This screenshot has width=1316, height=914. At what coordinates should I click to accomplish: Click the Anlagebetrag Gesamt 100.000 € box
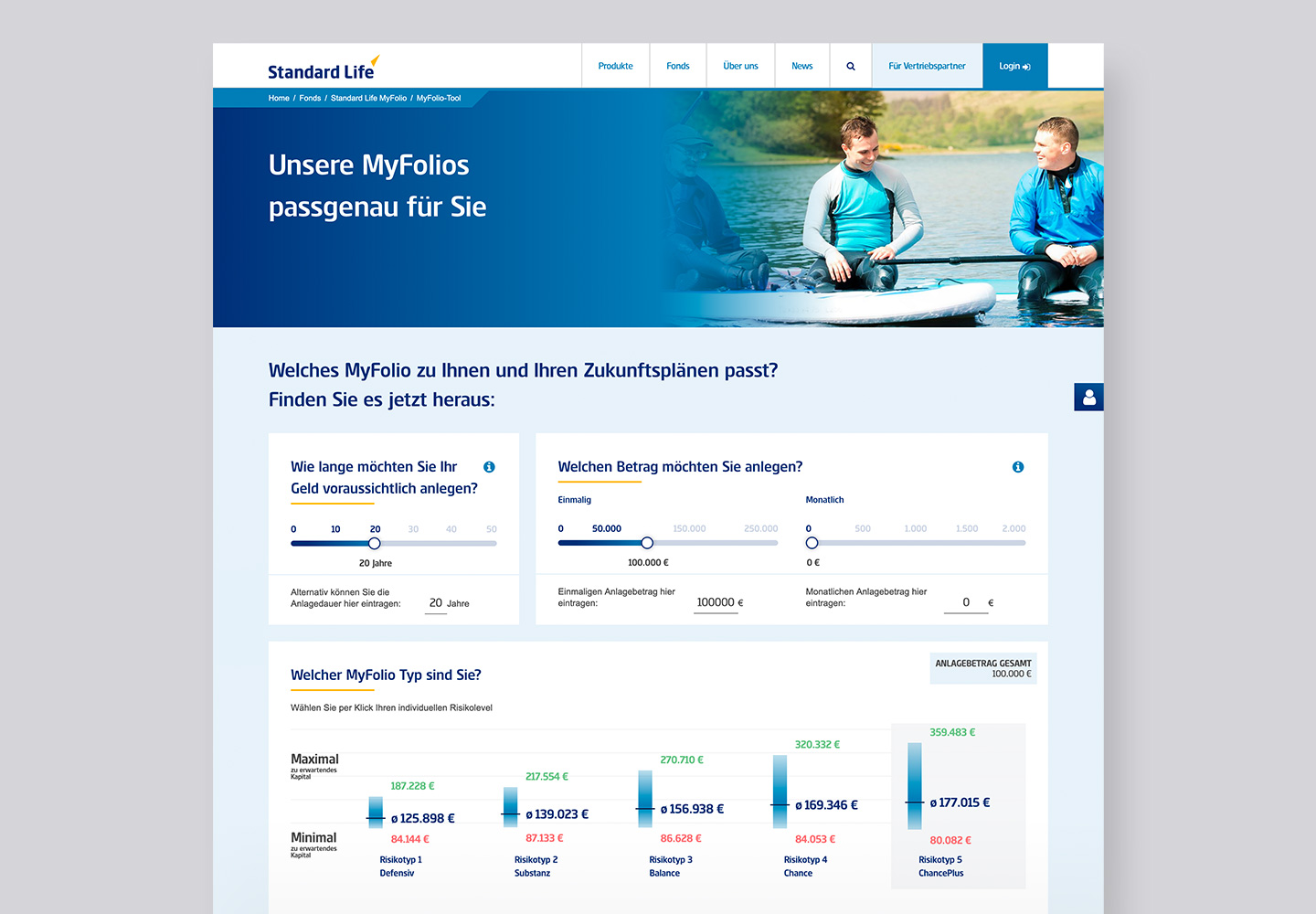click(x=983, y=669)
